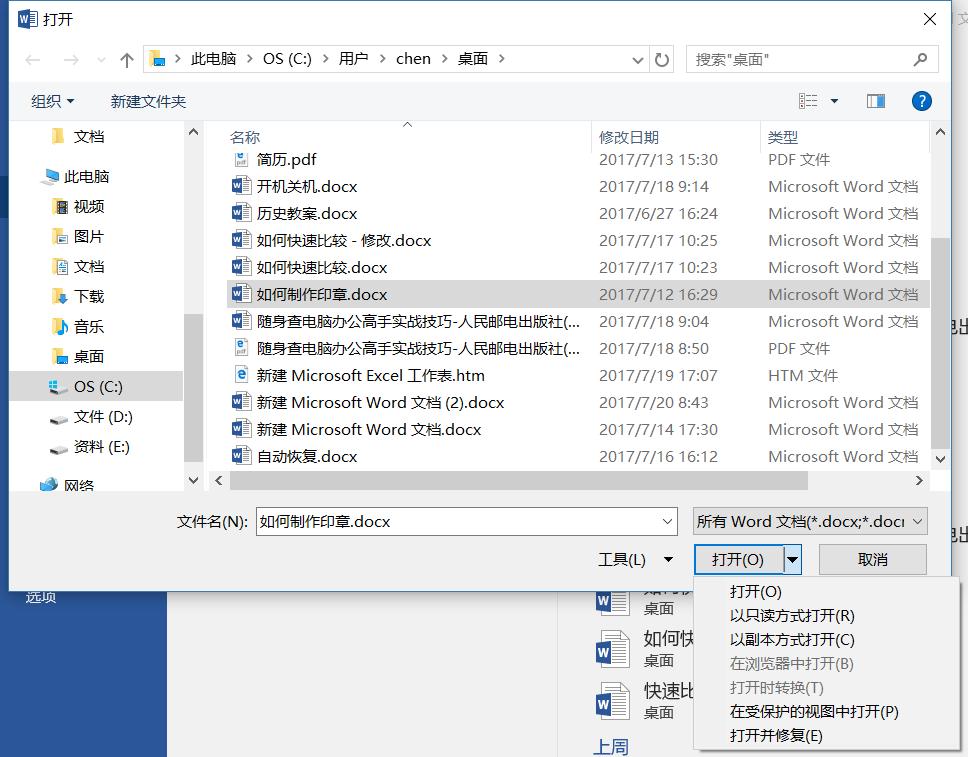Open the 所有 Word 文档 file type dropdown
Screen dimensions: 968x757
809,521
